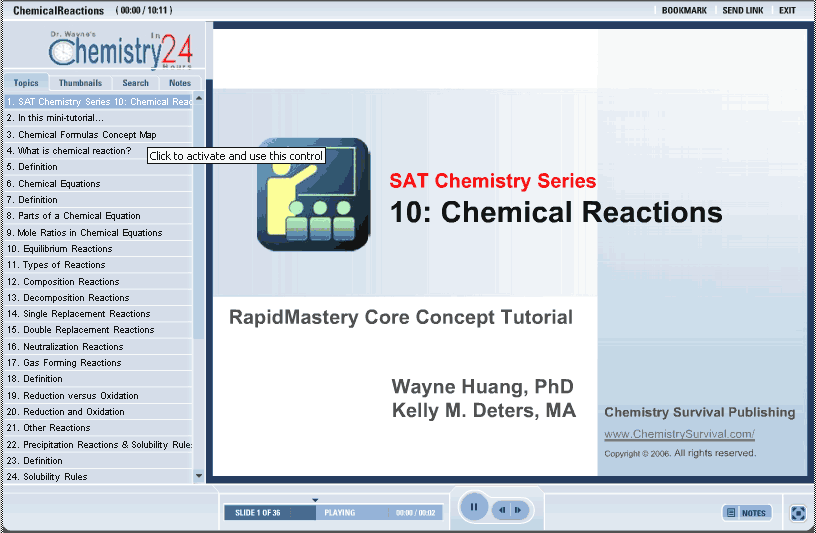The width and height of the screenshot is (816, 533).
Task: Open the Notes button in bottom bar
Action: click(x=747, y=513)
